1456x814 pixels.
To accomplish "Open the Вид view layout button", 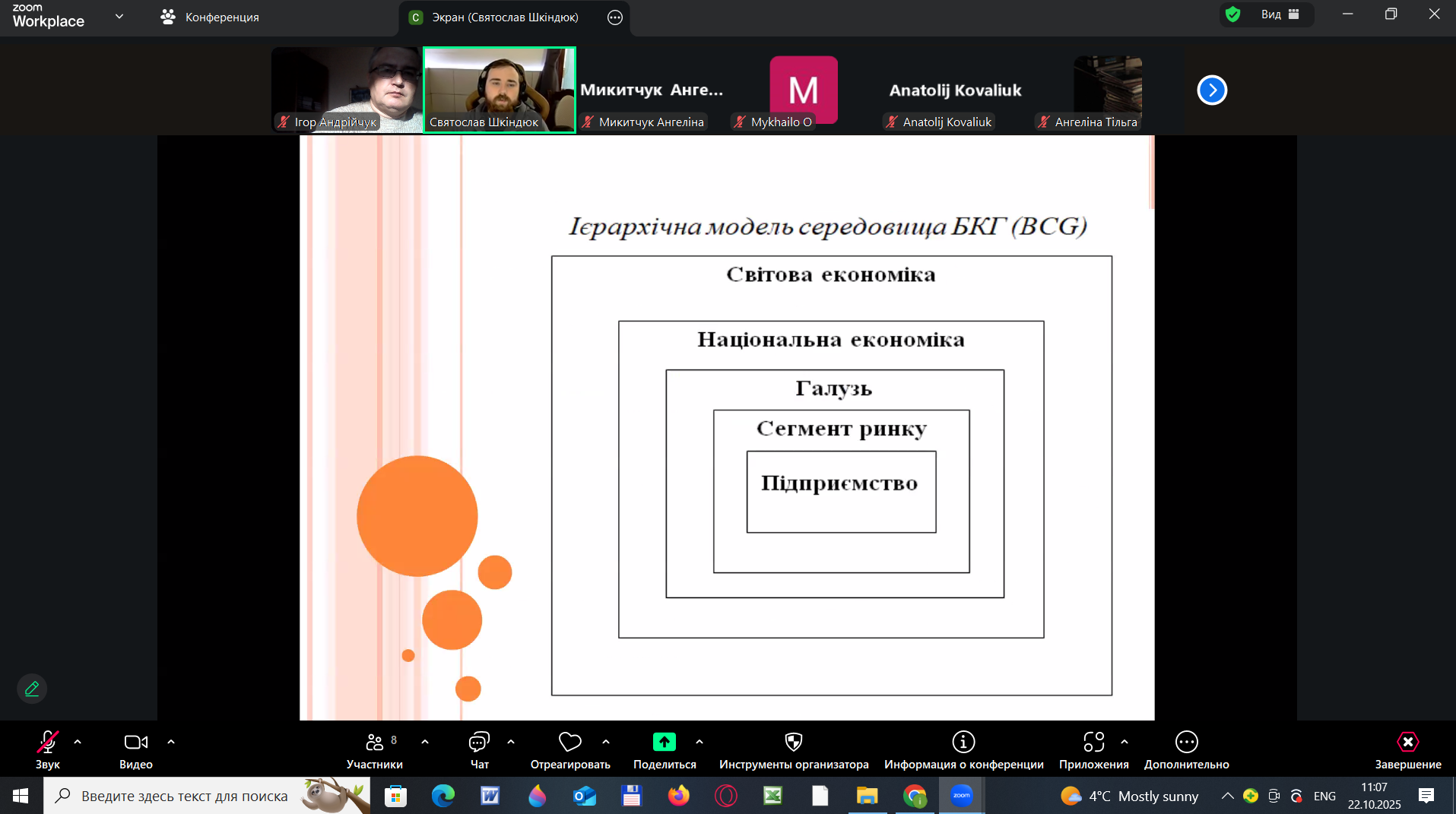I will [1280, 14].
